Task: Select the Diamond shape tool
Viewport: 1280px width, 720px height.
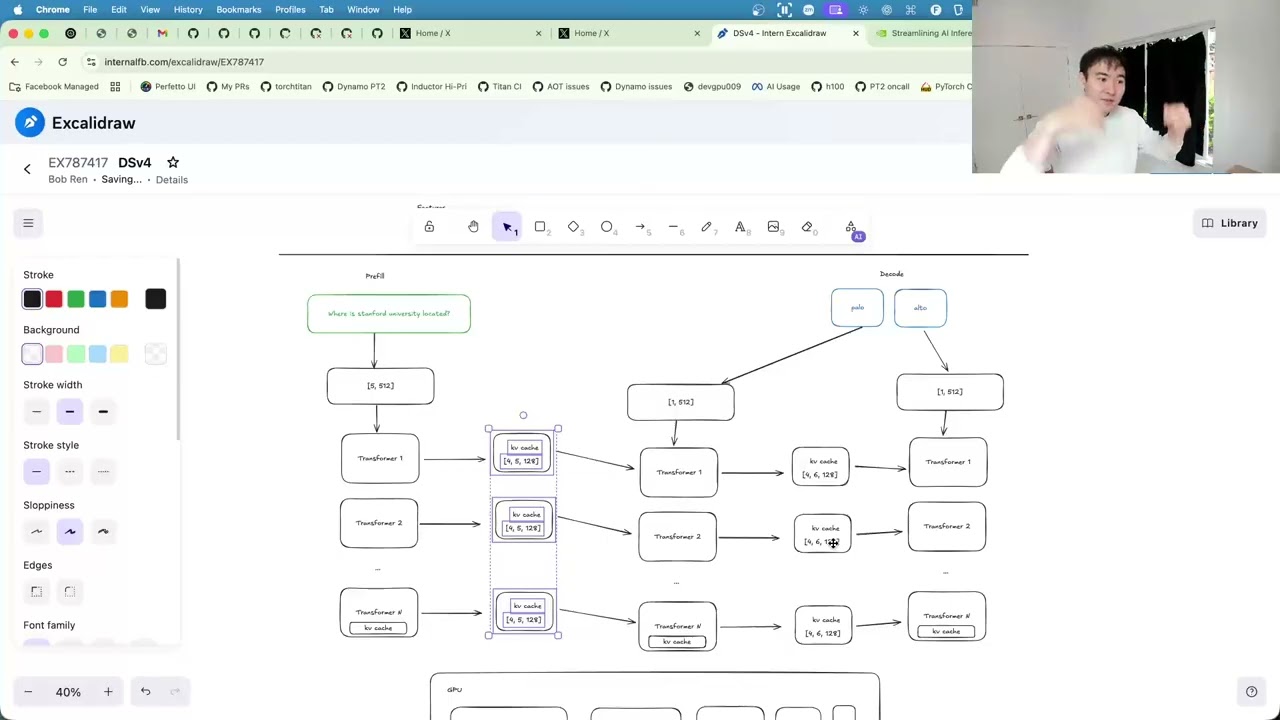Action: pyautogui.click(x=574, y=227)
